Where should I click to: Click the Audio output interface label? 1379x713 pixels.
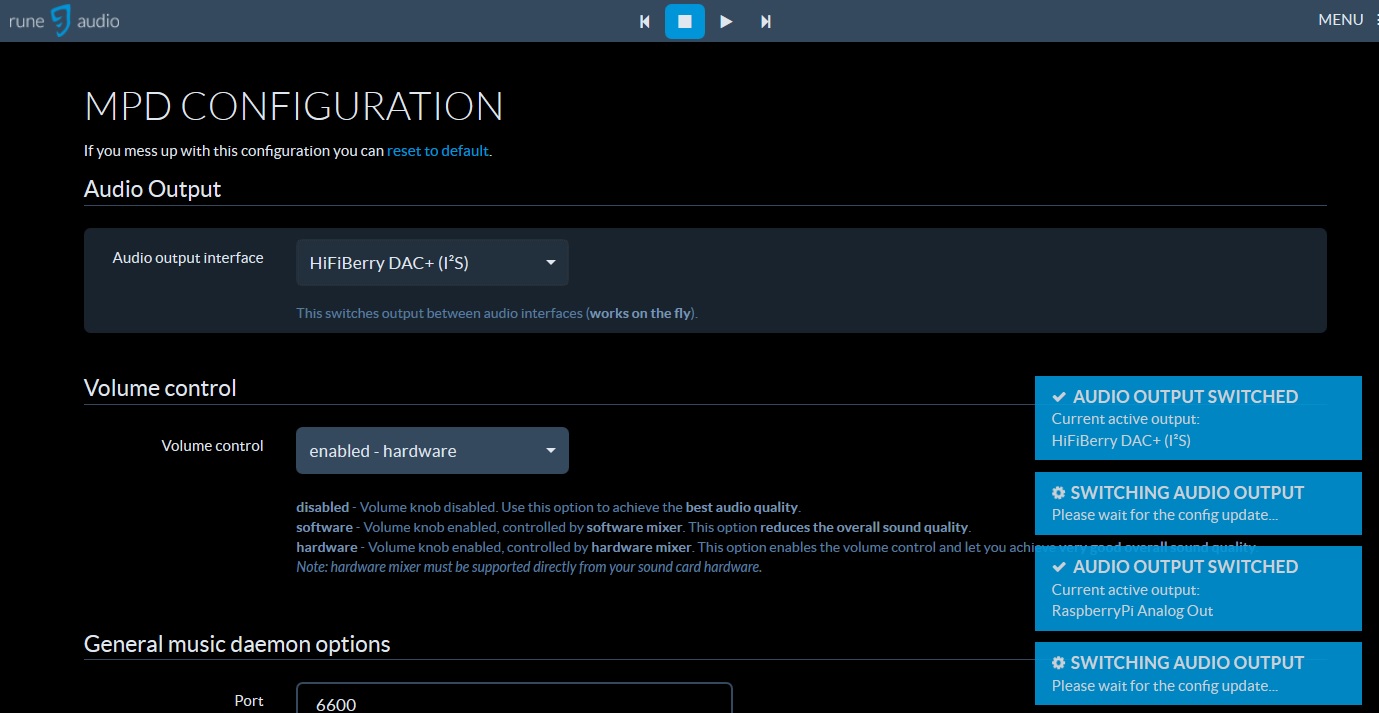(x=188, y=258)
